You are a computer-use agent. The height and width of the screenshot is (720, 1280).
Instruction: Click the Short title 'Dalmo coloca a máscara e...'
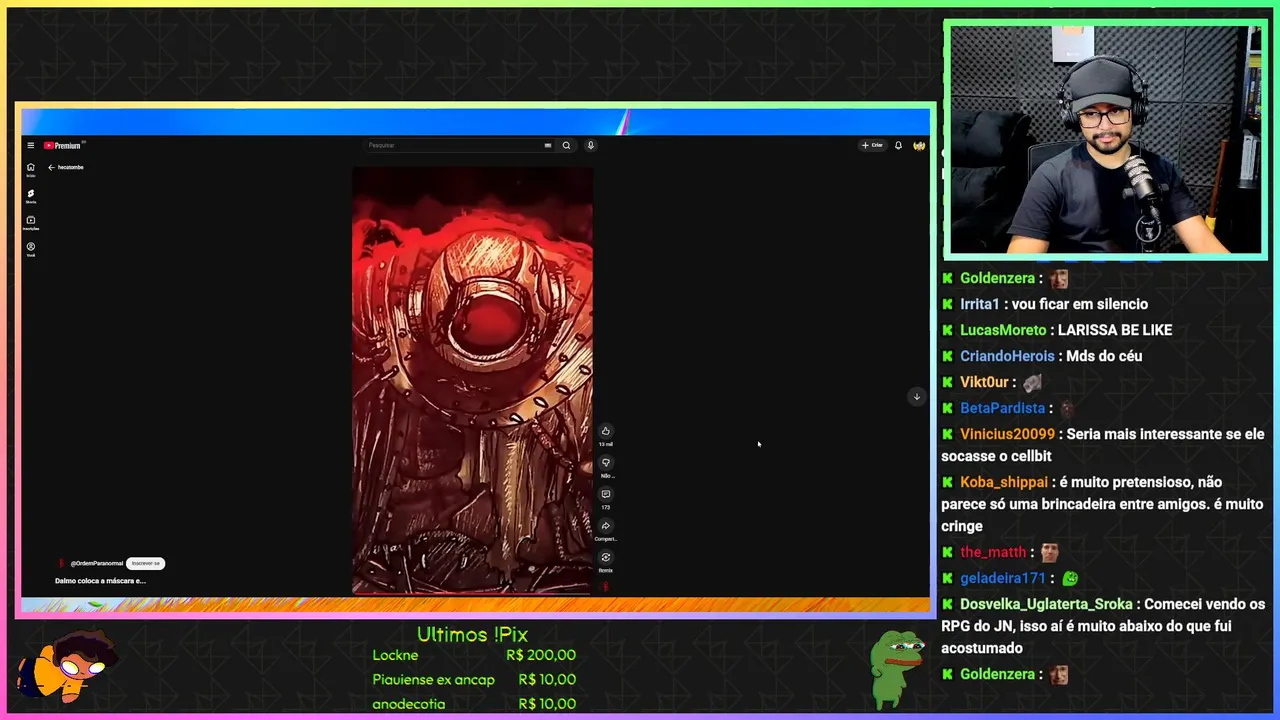click(x=100, y=580)
